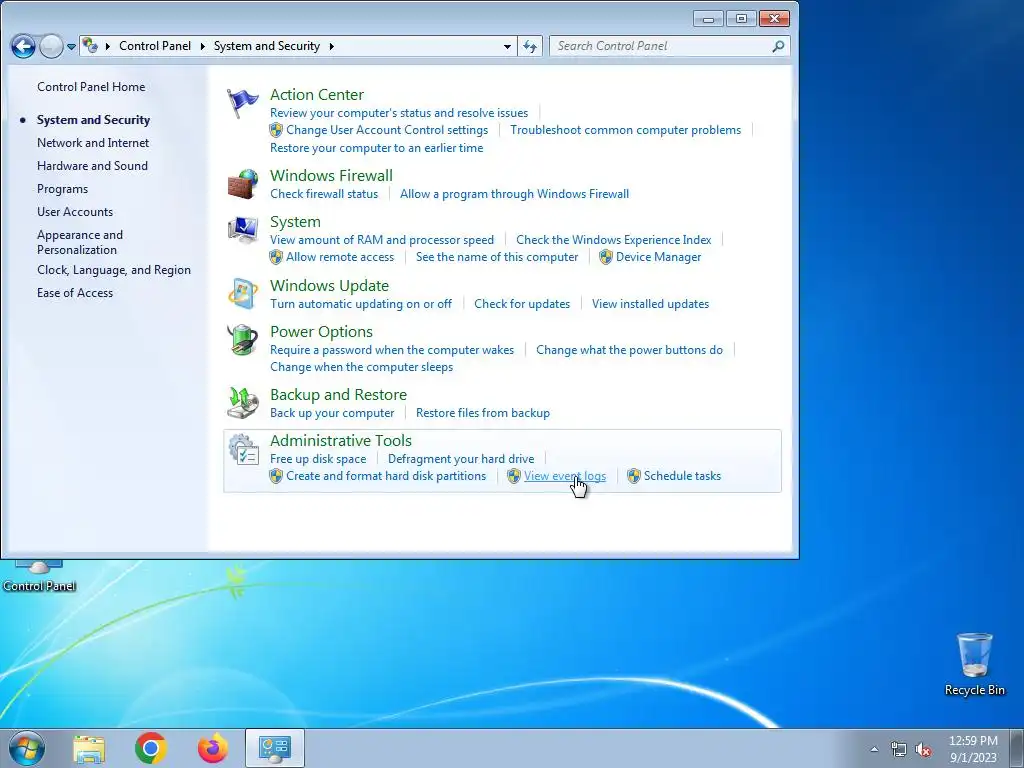Select Network and Internet in sidebar
This screenshot has height=768, width=1024.
pos(93,143)
